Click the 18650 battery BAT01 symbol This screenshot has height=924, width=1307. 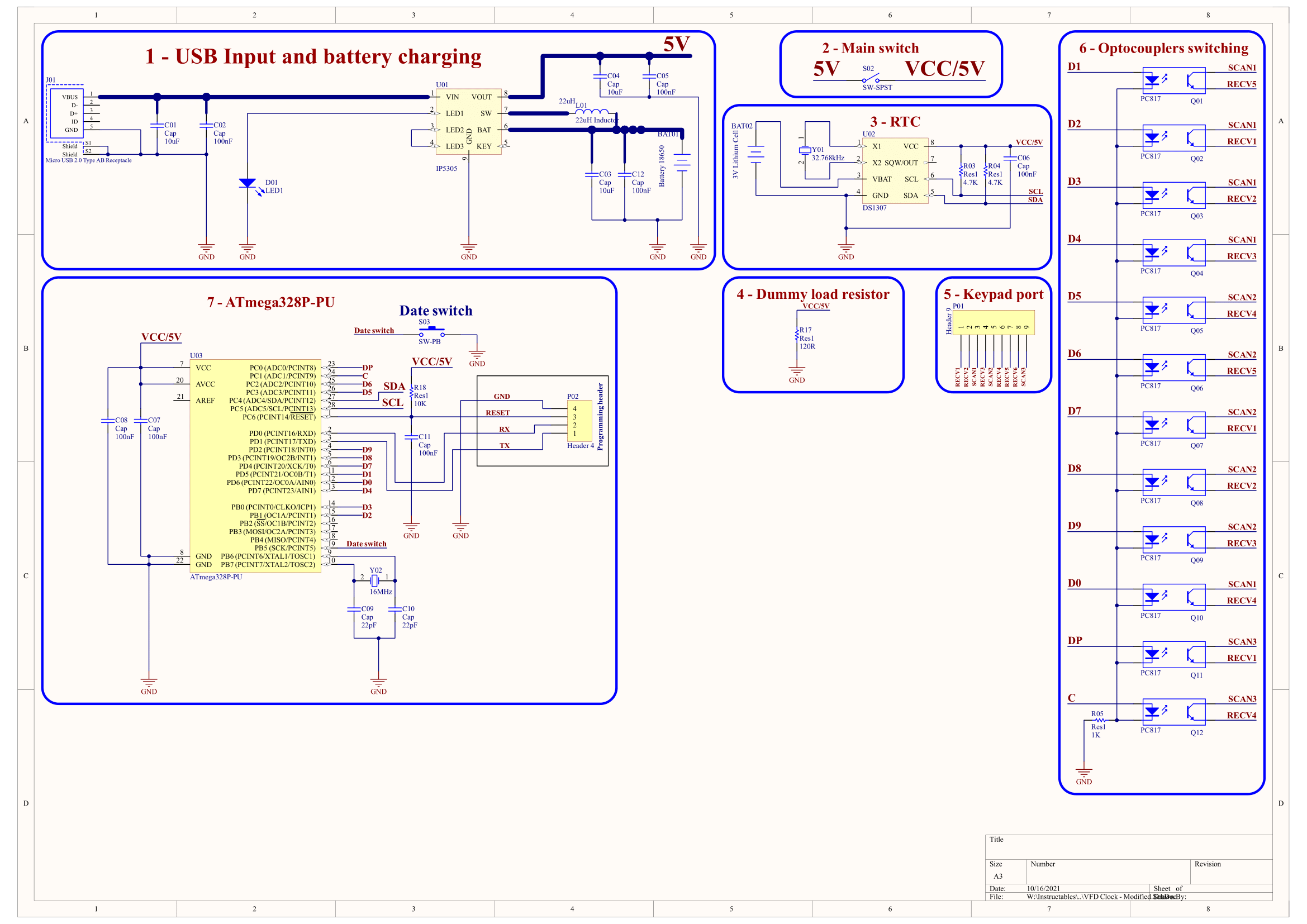coord(682,161)
